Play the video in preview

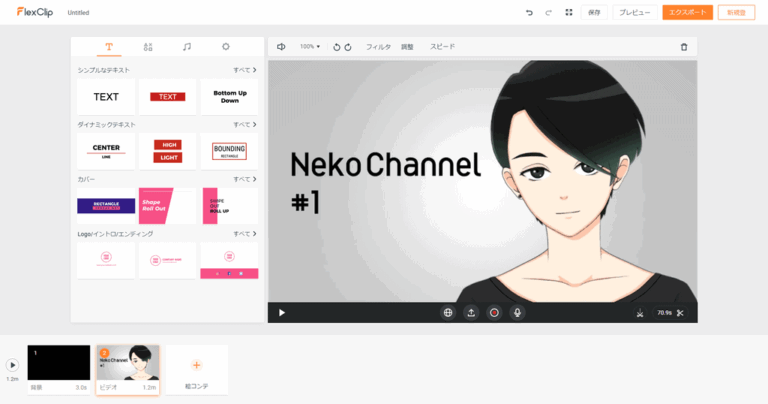(x=282, y=313)
